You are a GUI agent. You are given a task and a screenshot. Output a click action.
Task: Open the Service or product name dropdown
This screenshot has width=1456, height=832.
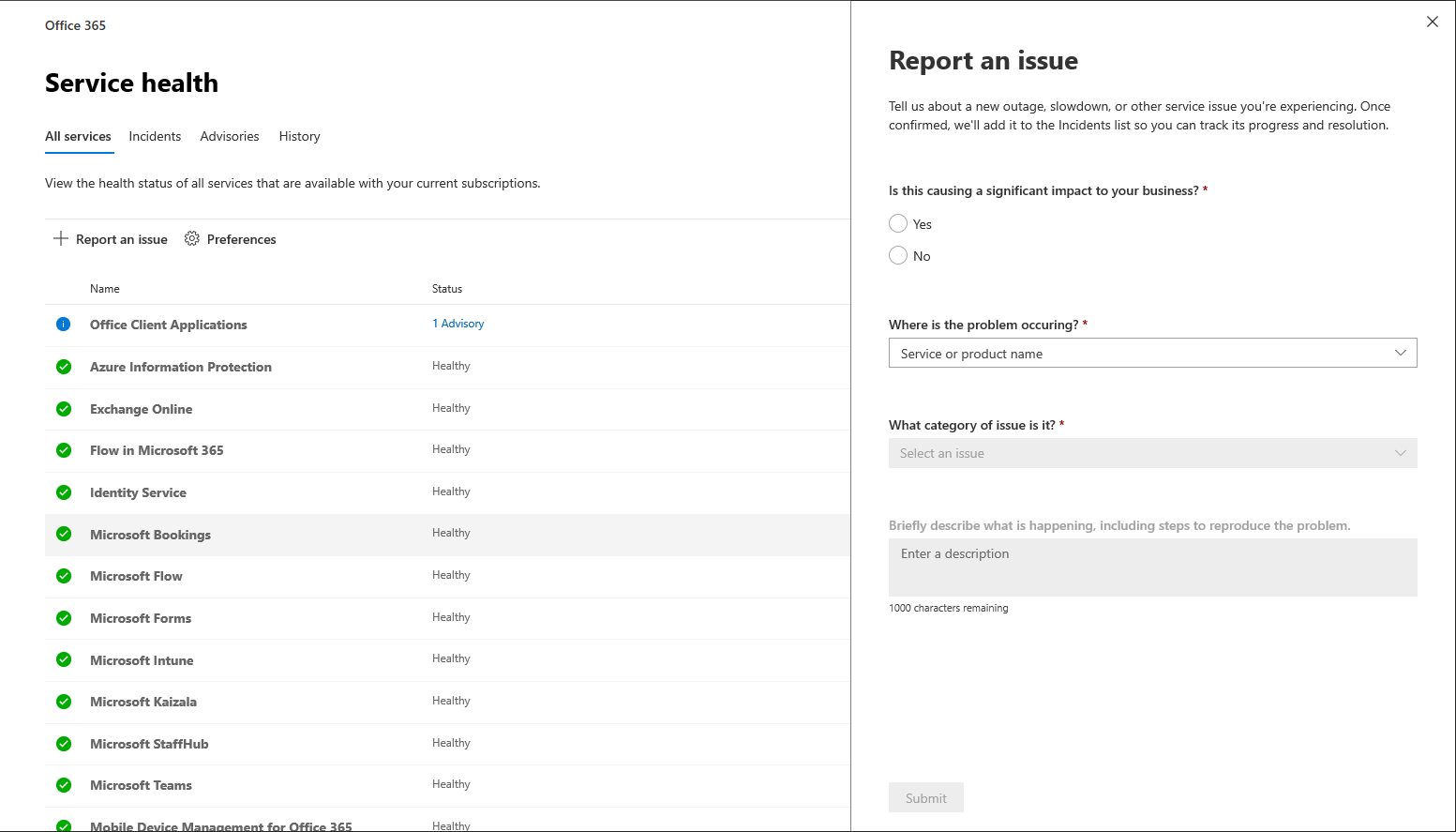click(1152, 353)
